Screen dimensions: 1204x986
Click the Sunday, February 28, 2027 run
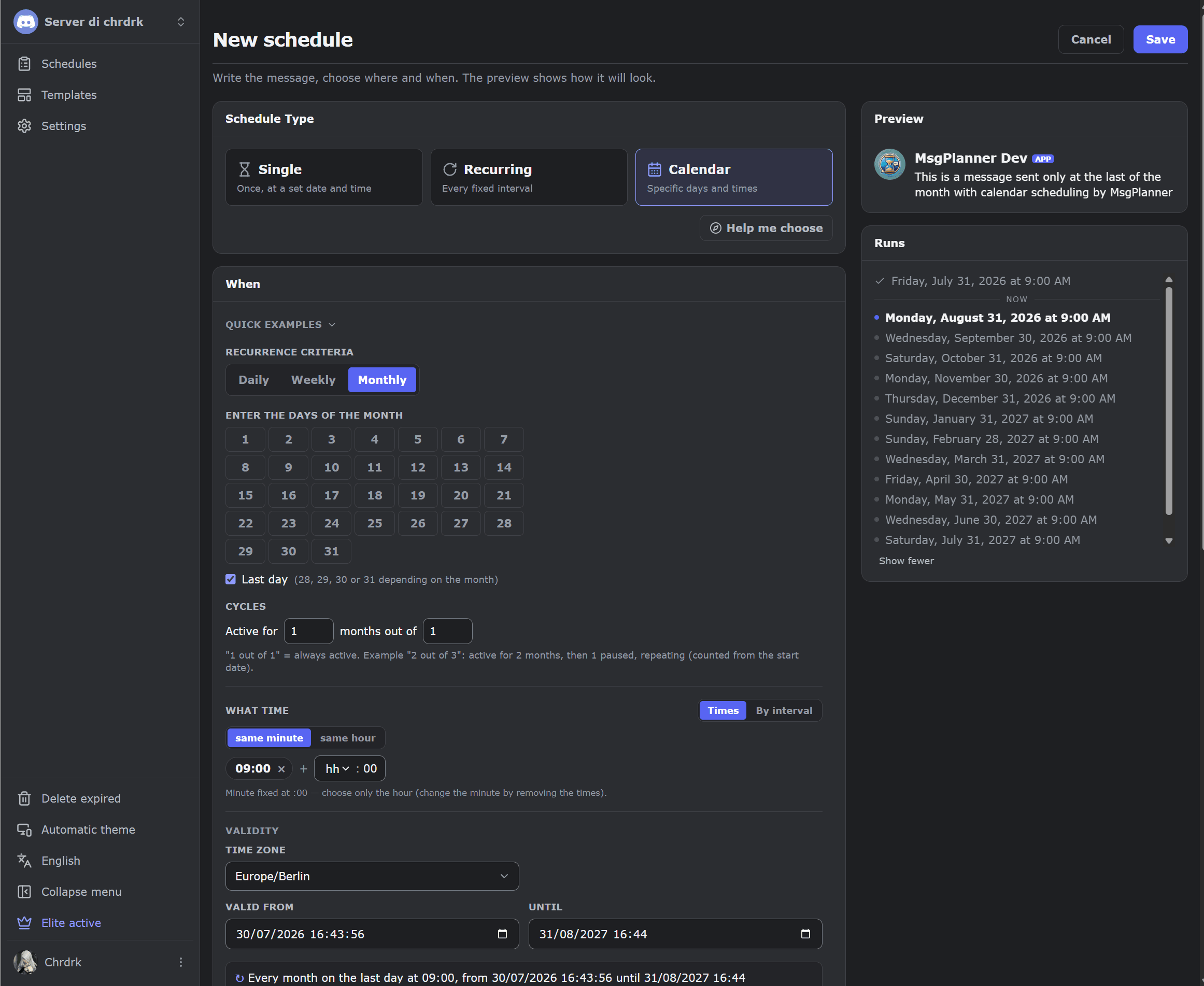[x=991, y=439]
